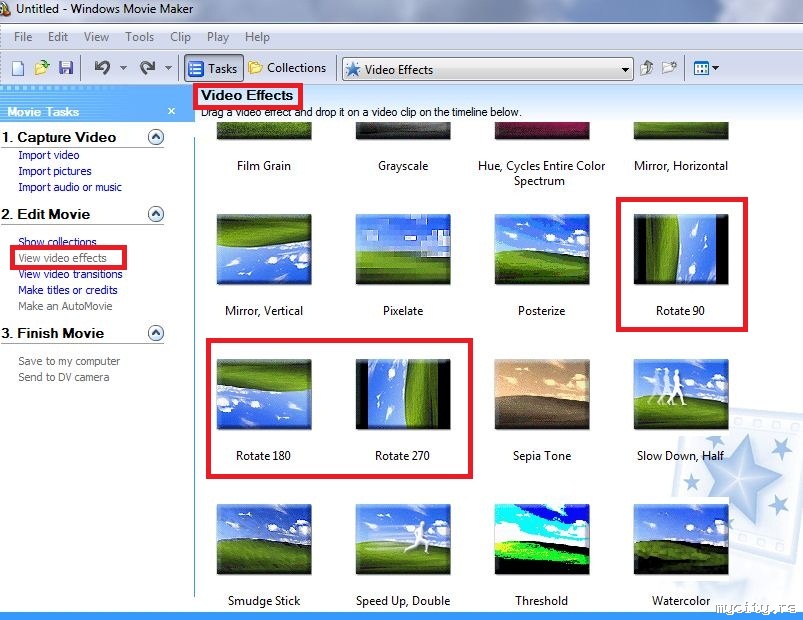Toggle the Collections pane button
The image size is (803, 620).
point(287,68)
